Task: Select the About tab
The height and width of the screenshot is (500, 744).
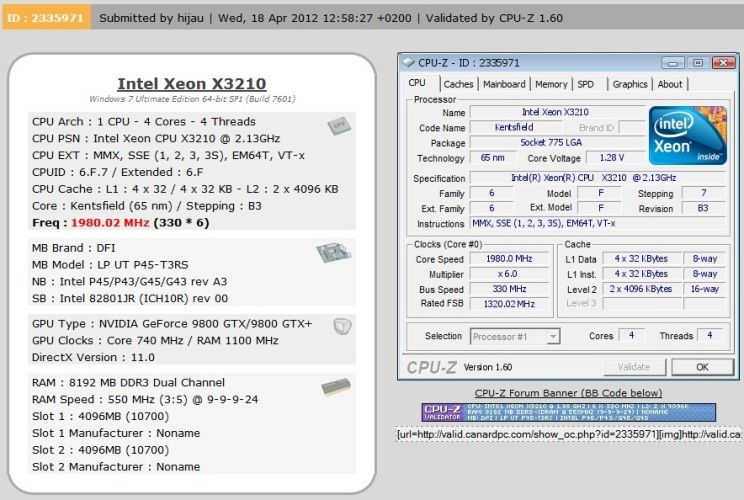Action: [670, 84]
